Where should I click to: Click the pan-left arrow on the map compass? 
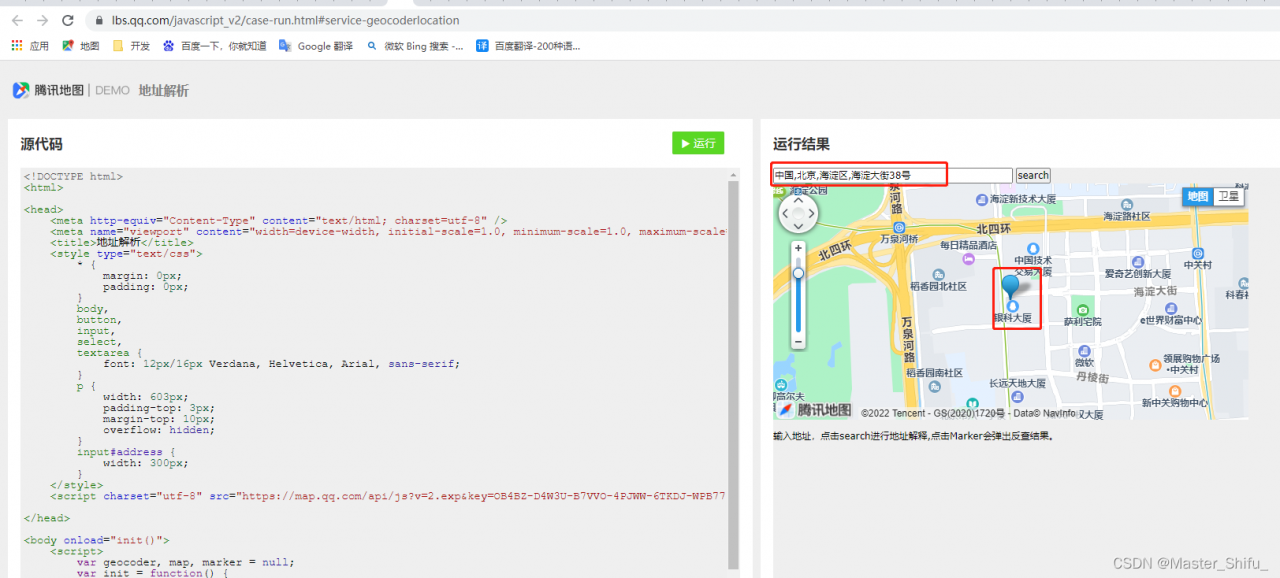[786, 213]
